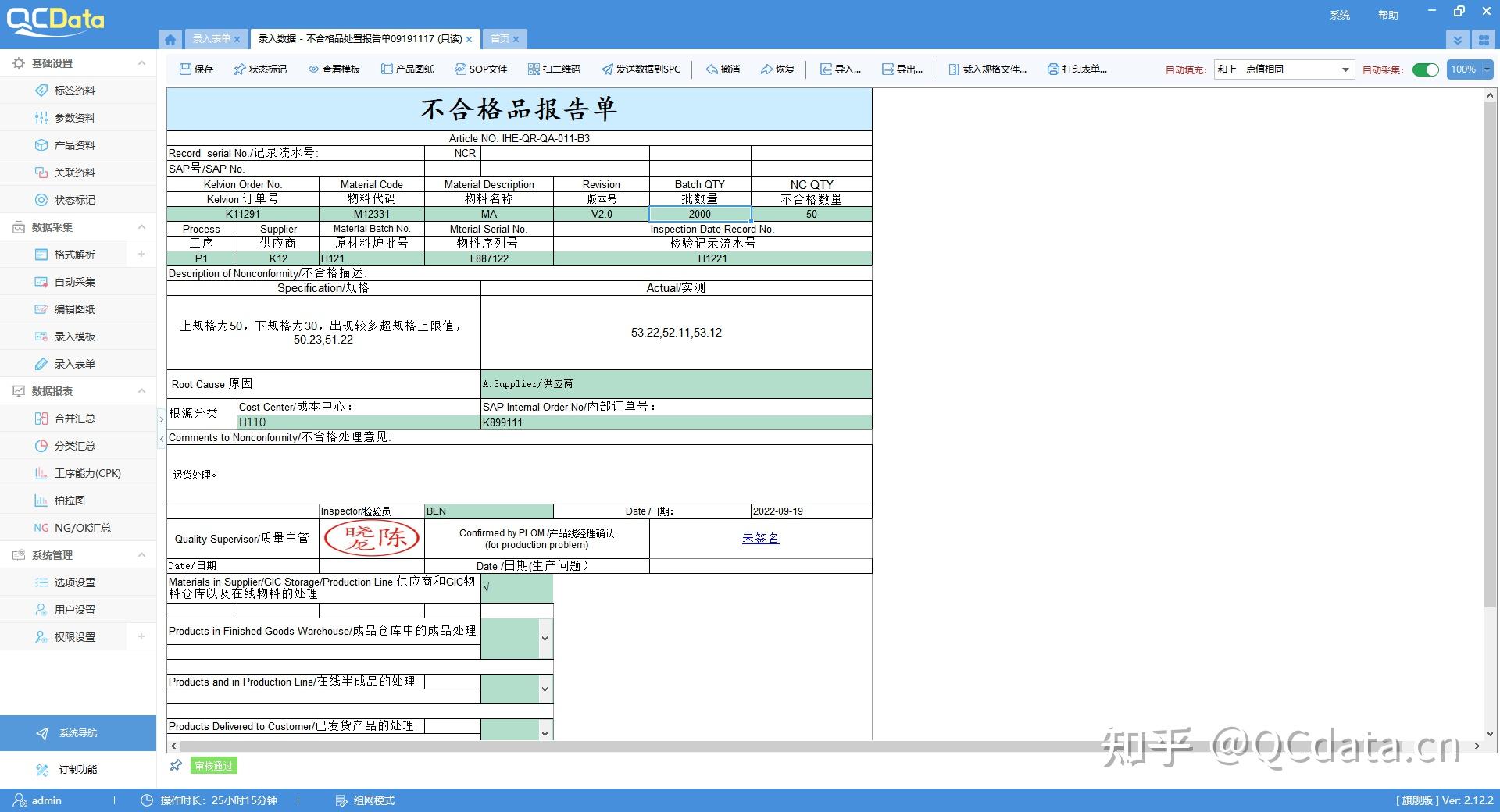Open 用户设置 in sidebar

click(75, 610)
